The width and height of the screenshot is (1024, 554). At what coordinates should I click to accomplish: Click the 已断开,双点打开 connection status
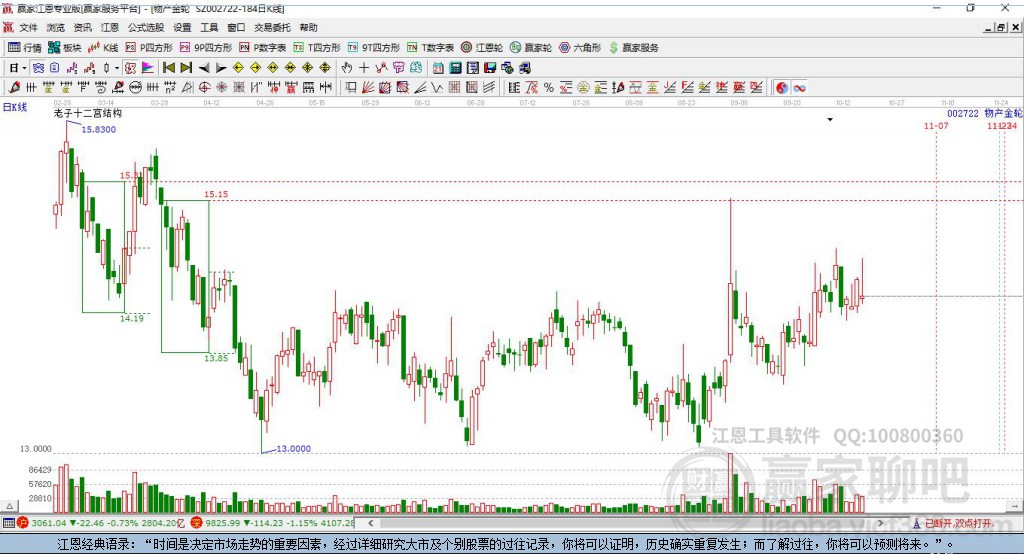(958, 523)
